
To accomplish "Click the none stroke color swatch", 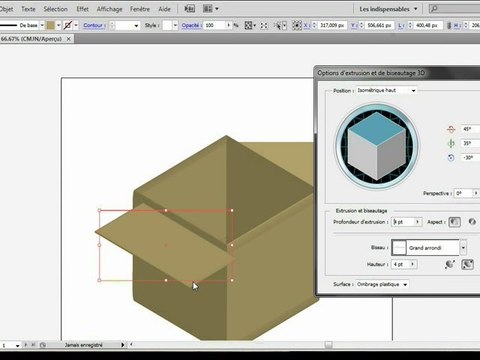I will click(68, 25).
